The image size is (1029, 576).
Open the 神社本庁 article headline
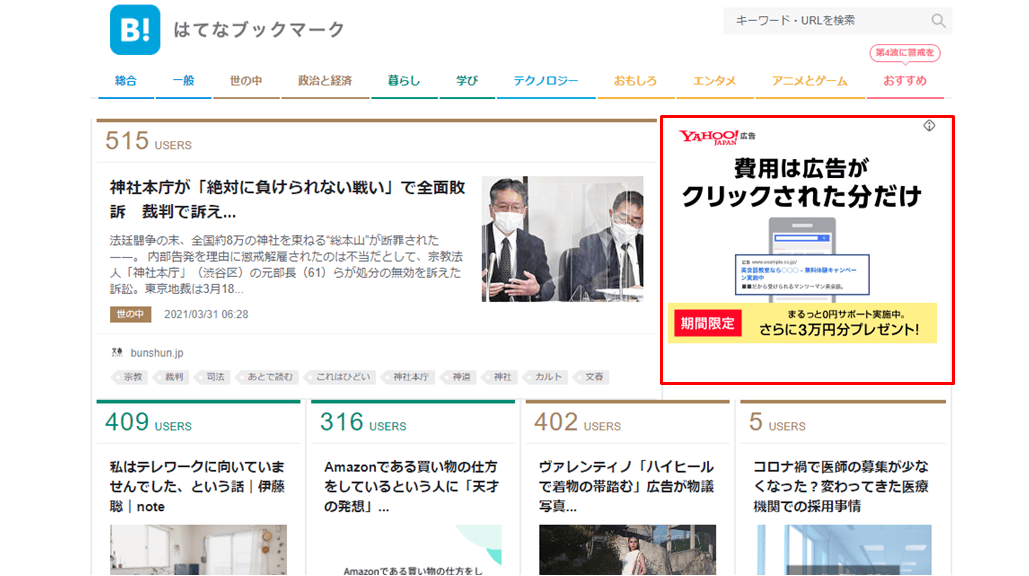(287, 199)
